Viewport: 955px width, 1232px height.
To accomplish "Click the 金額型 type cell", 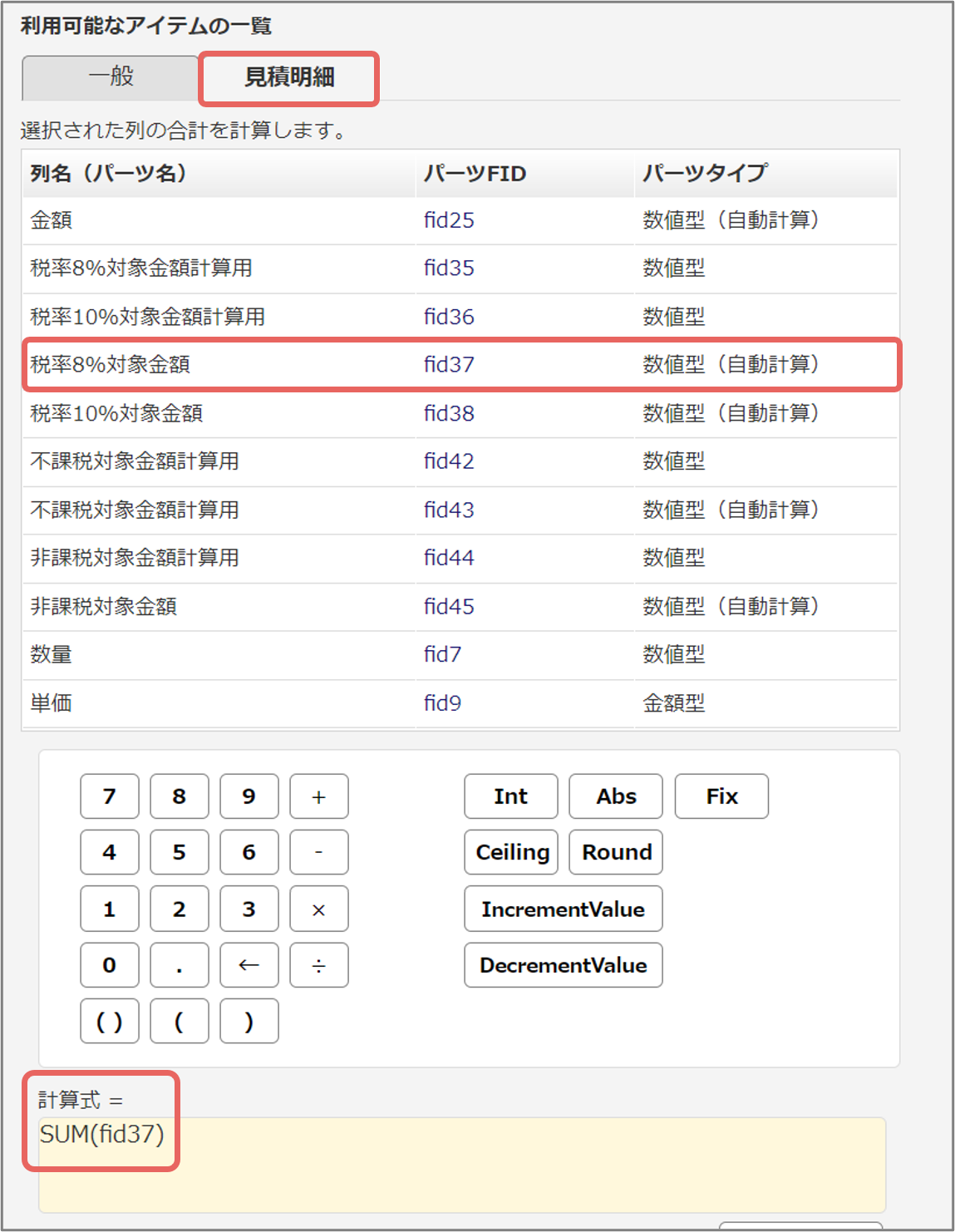I will point(674,703).
